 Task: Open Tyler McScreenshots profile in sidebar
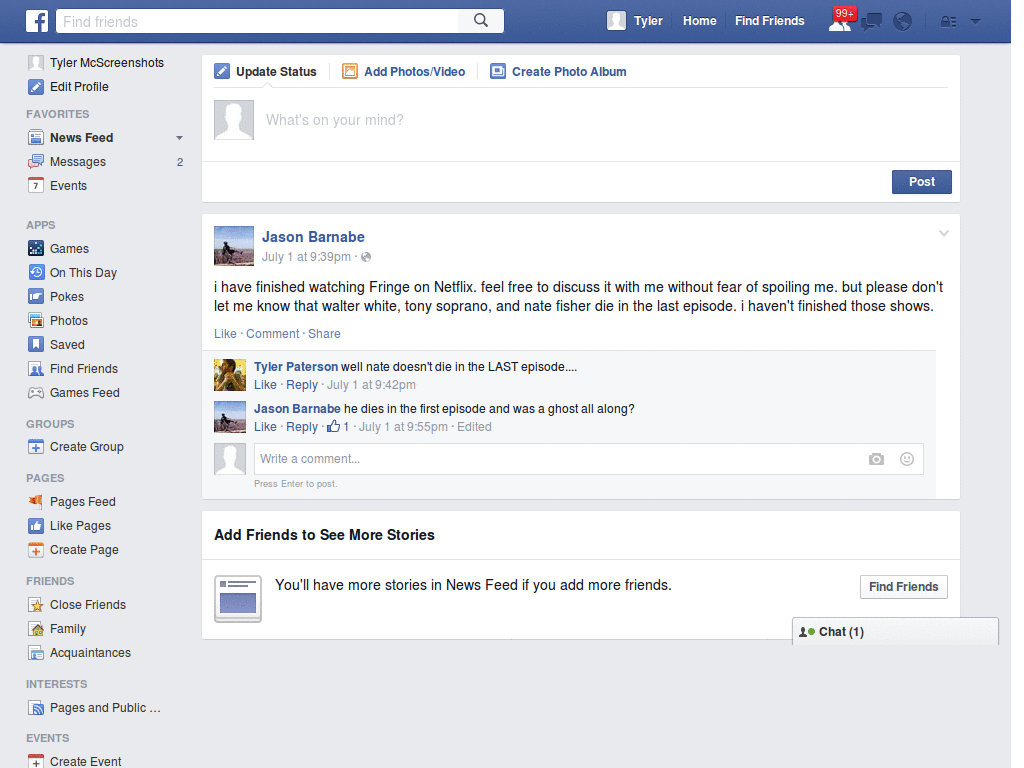96,63
